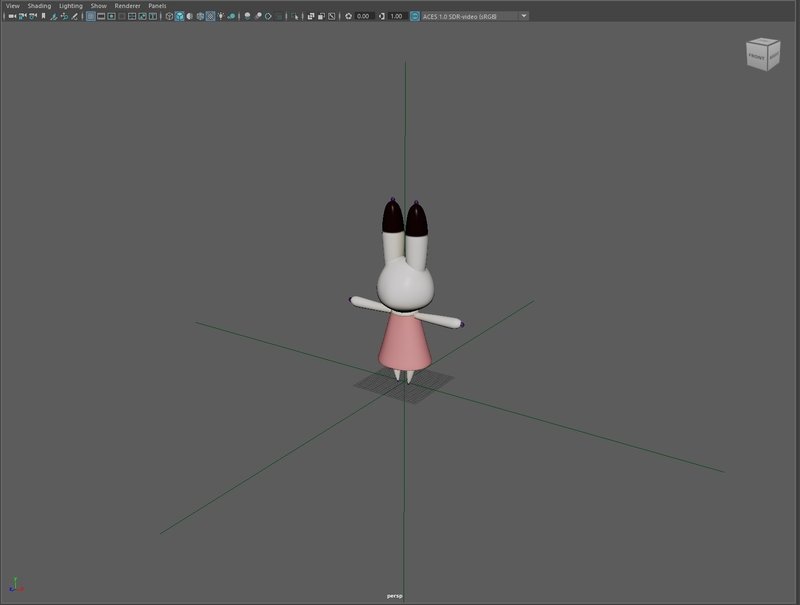Open the View menu
Screen dimensions: 800x605
tap(12, 6)
